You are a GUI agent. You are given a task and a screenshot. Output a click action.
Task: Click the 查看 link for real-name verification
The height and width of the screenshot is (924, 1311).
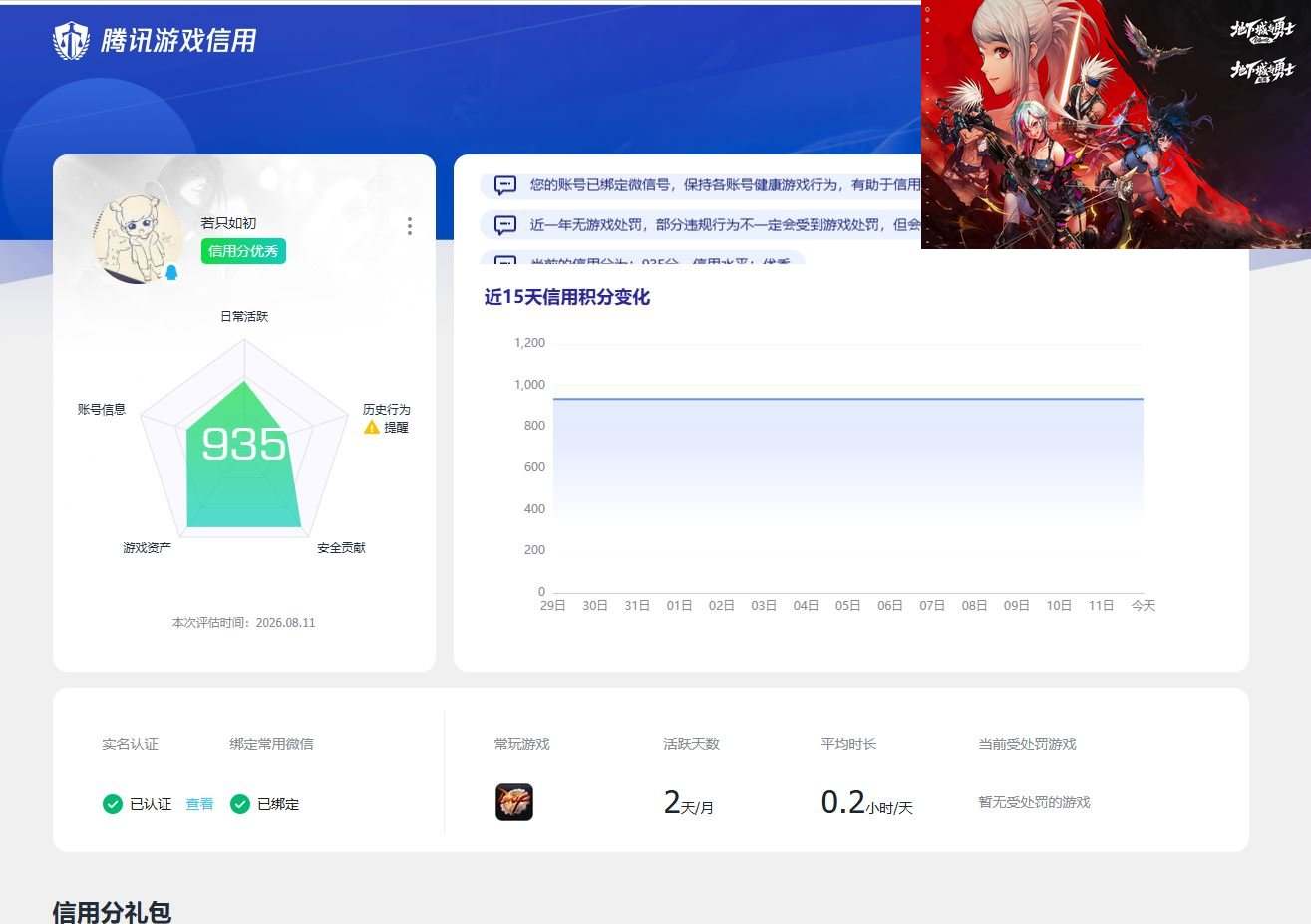coord(199,804)
